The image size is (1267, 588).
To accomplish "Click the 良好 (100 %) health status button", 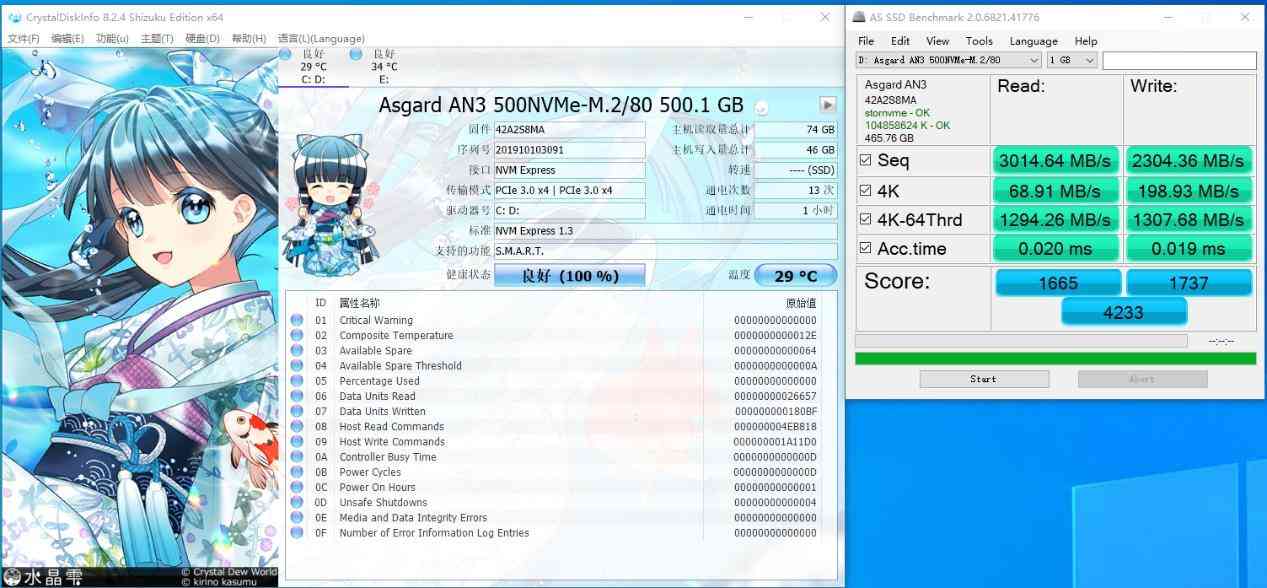I will (569, 275).
